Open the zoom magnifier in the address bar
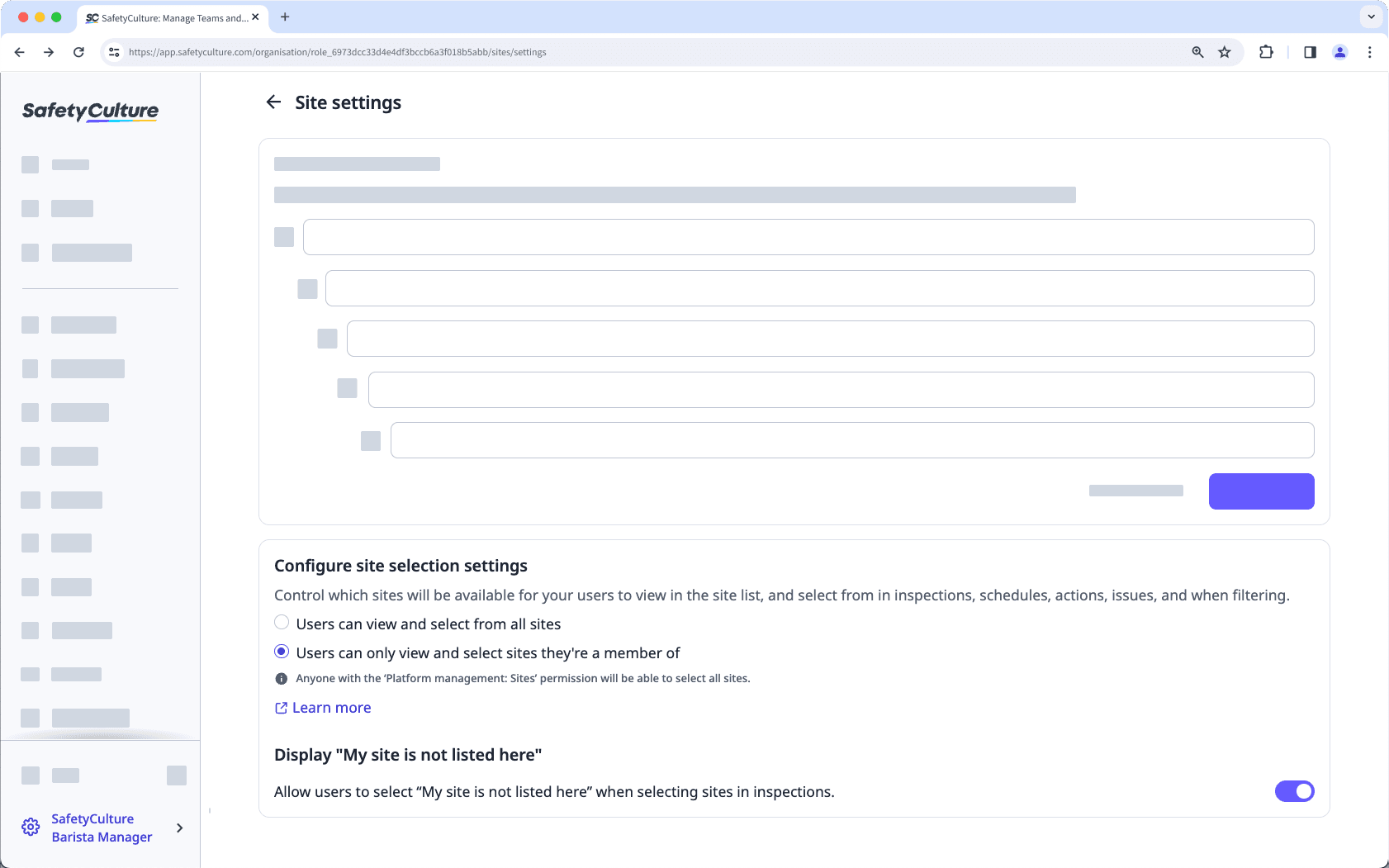 (1197, 51)
